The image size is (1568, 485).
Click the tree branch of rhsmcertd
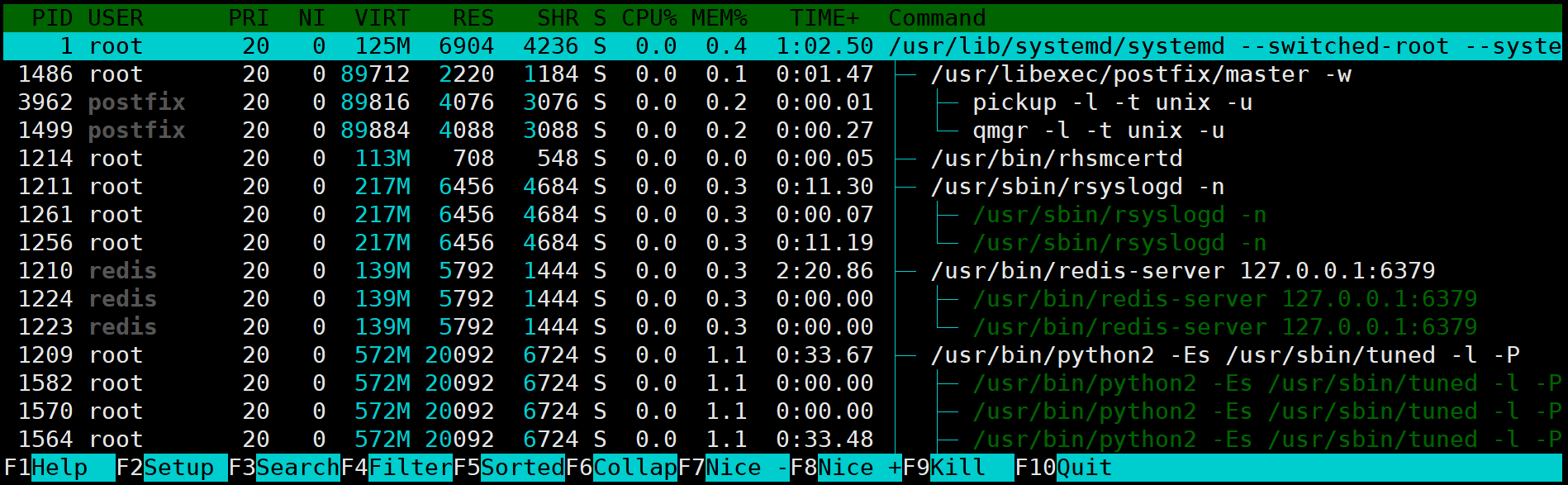pos(906,159)
